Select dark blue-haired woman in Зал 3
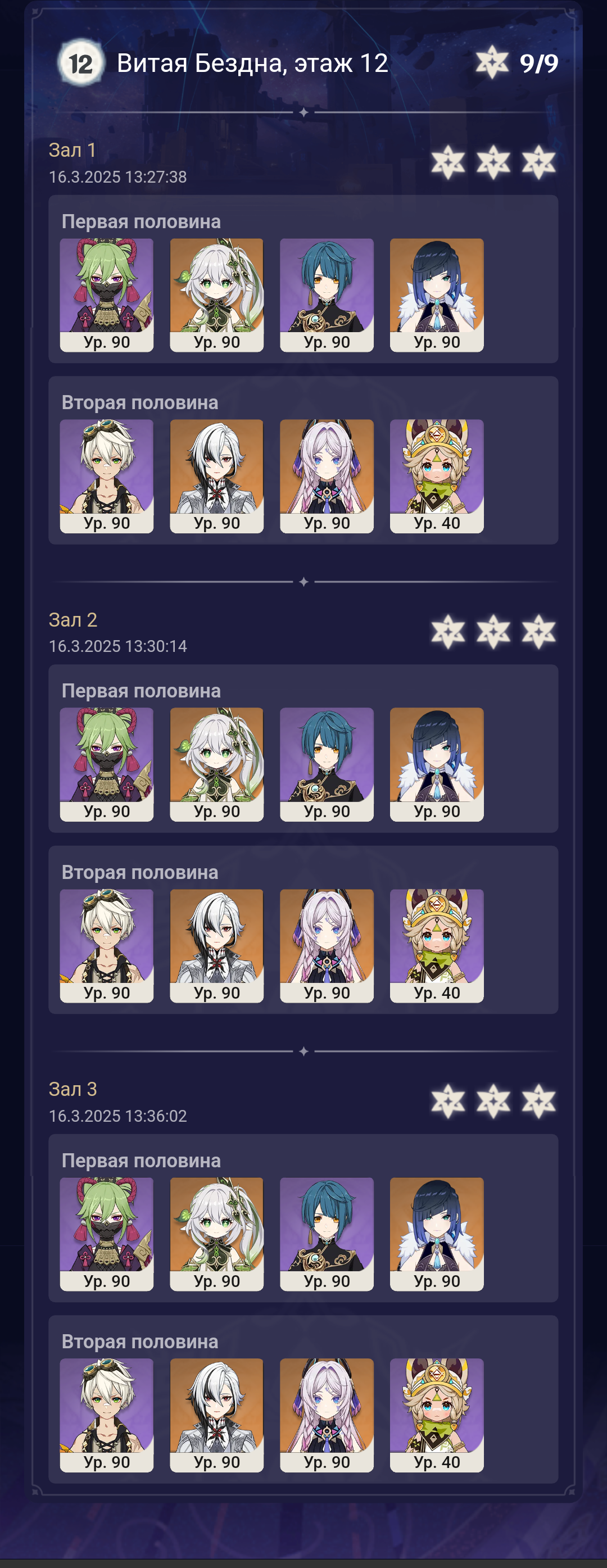607x1568 pixels. [x=437, y=1234]
